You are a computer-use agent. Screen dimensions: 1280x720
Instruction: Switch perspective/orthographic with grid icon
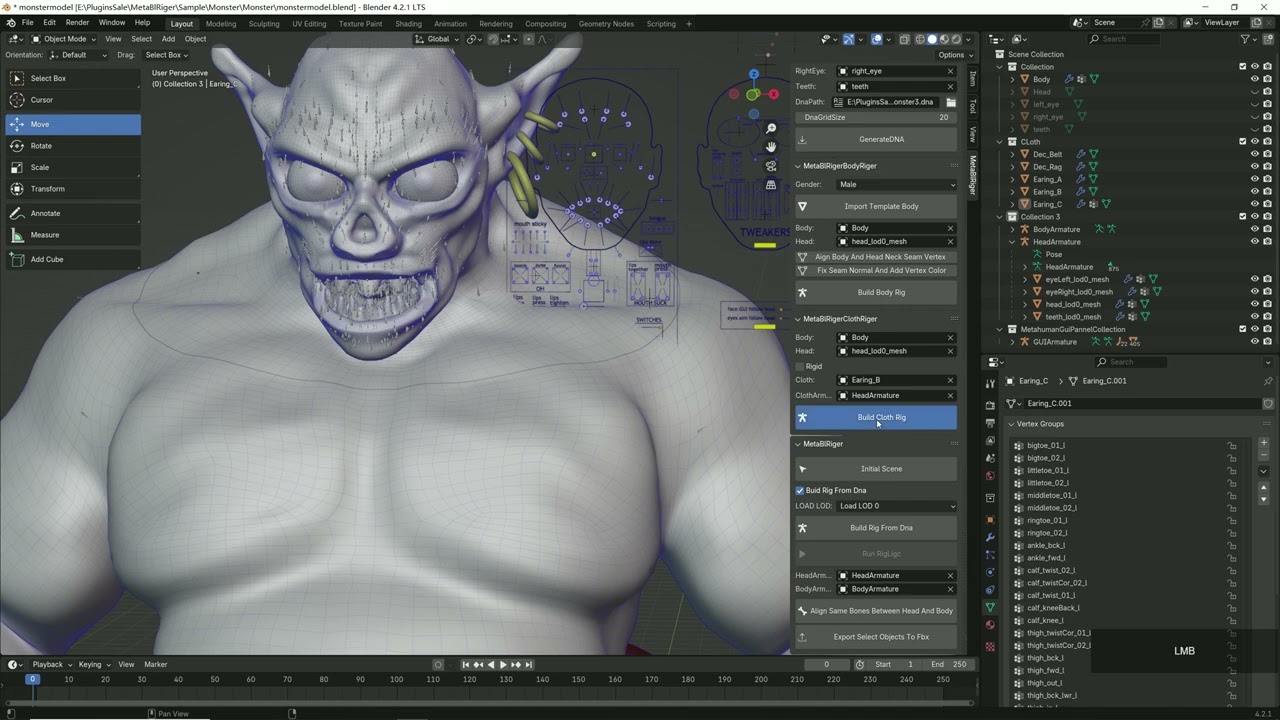[x=771, y=185]
